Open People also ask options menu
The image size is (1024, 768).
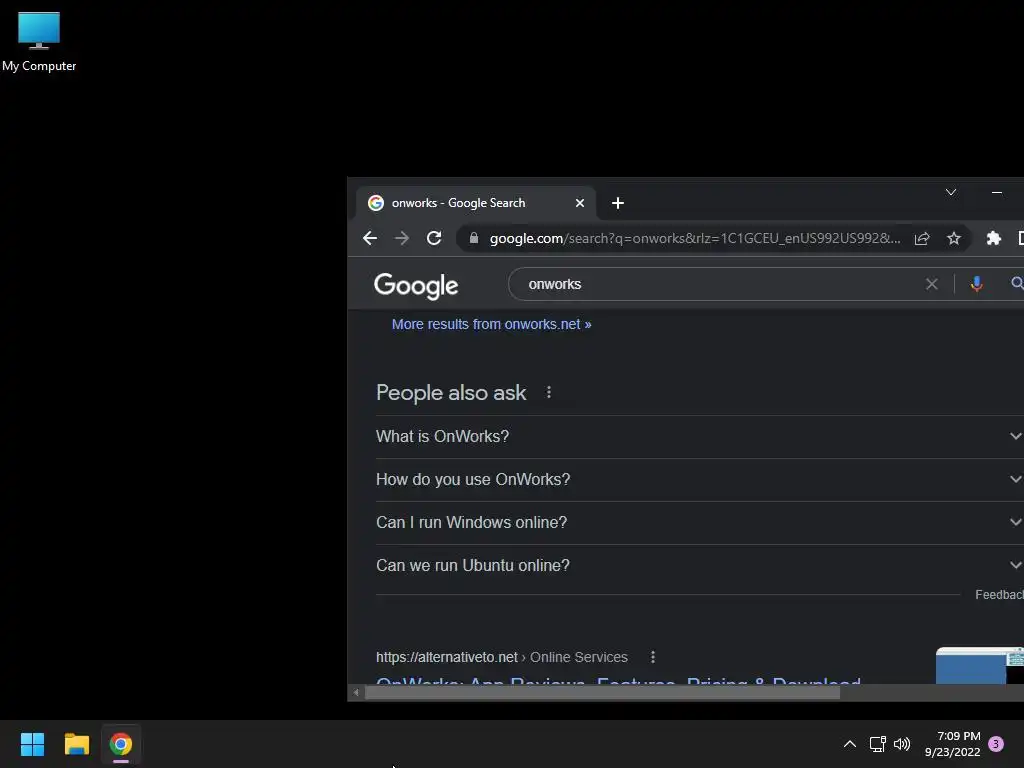click(x=549, y=392)
